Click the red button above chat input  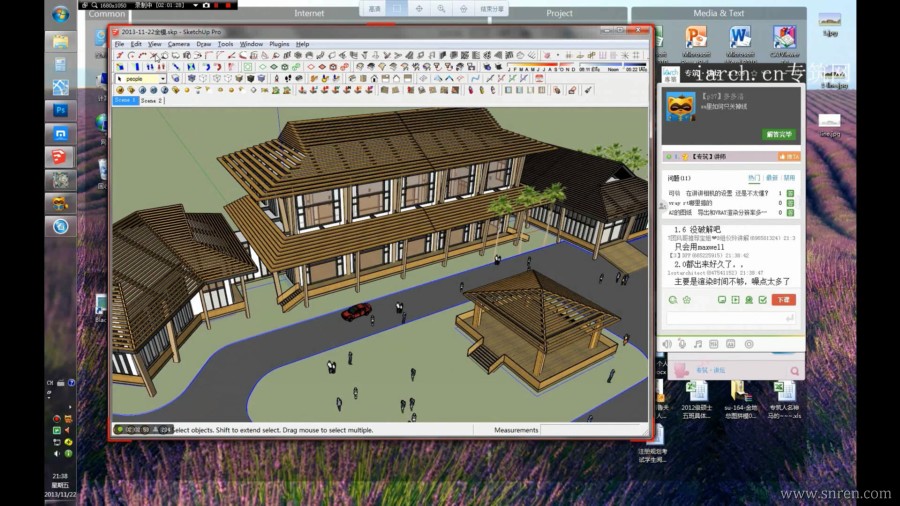(784, 299)
